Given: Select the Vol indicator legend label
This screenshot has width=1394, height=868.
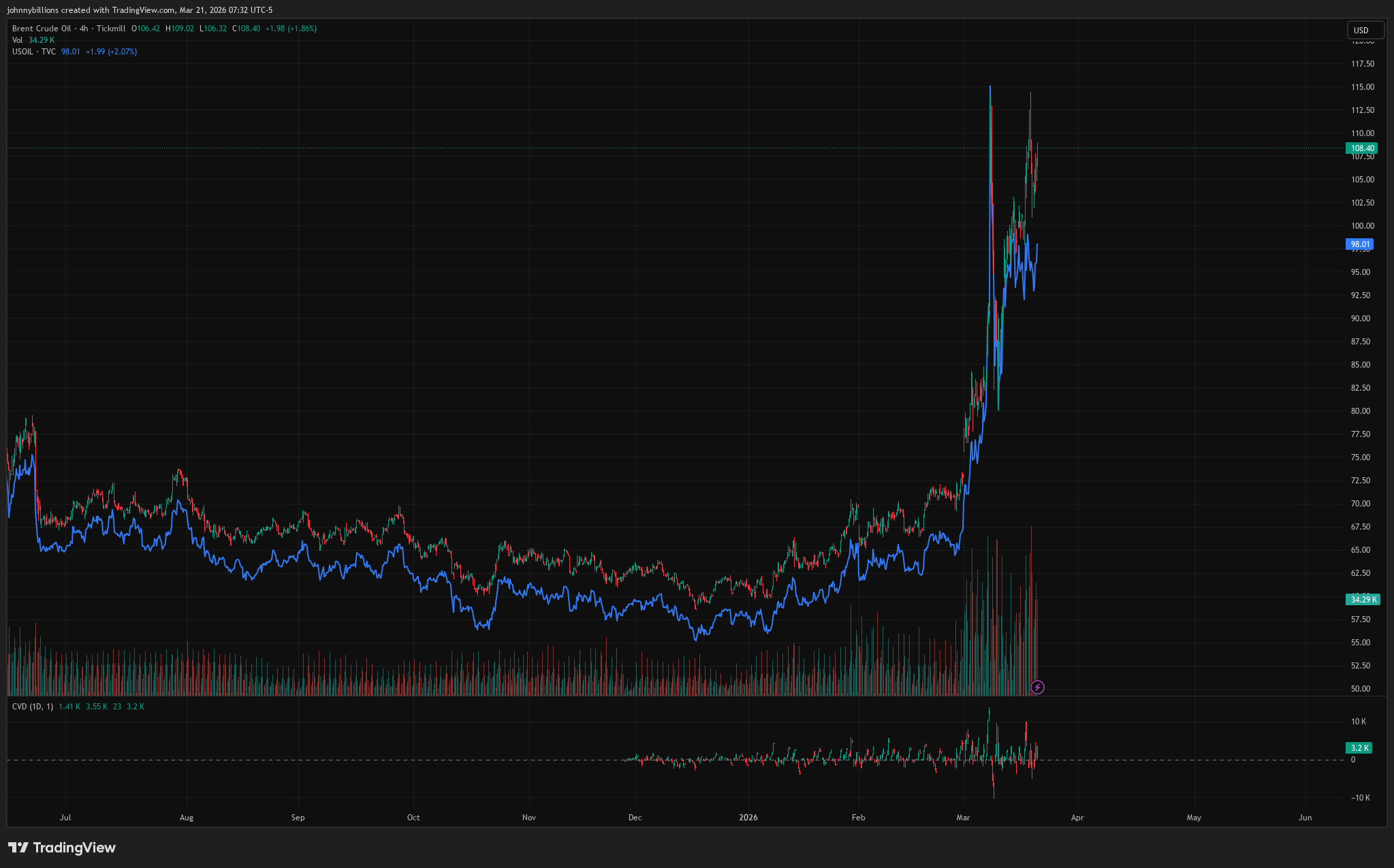Looking at the screenshot, I should [x=17, y=40].
